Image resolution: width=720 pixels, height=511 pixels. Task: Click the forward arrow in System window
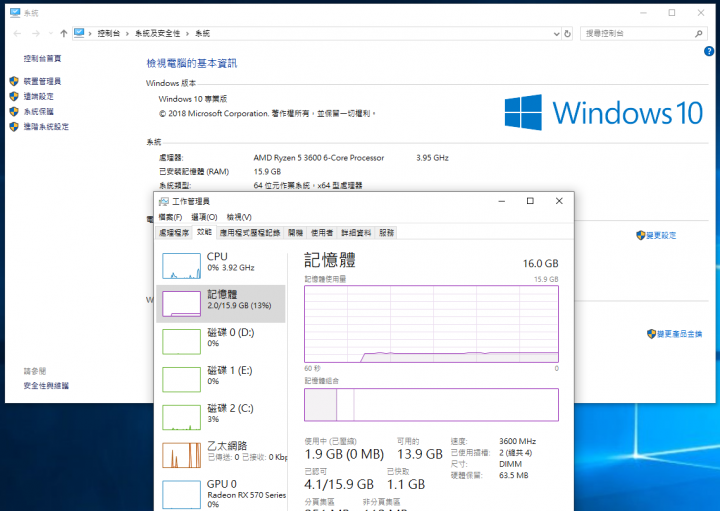pos(36,33)
